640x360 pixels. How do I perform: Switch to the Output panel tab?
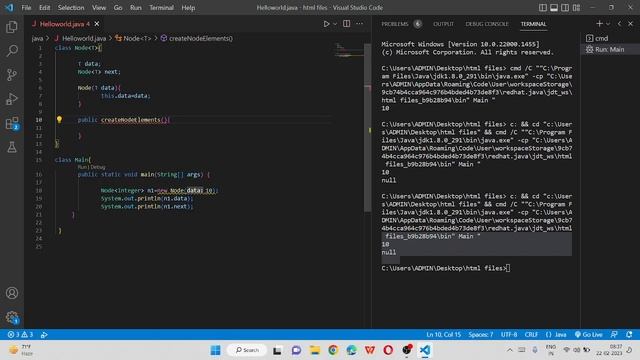[443, 24]
